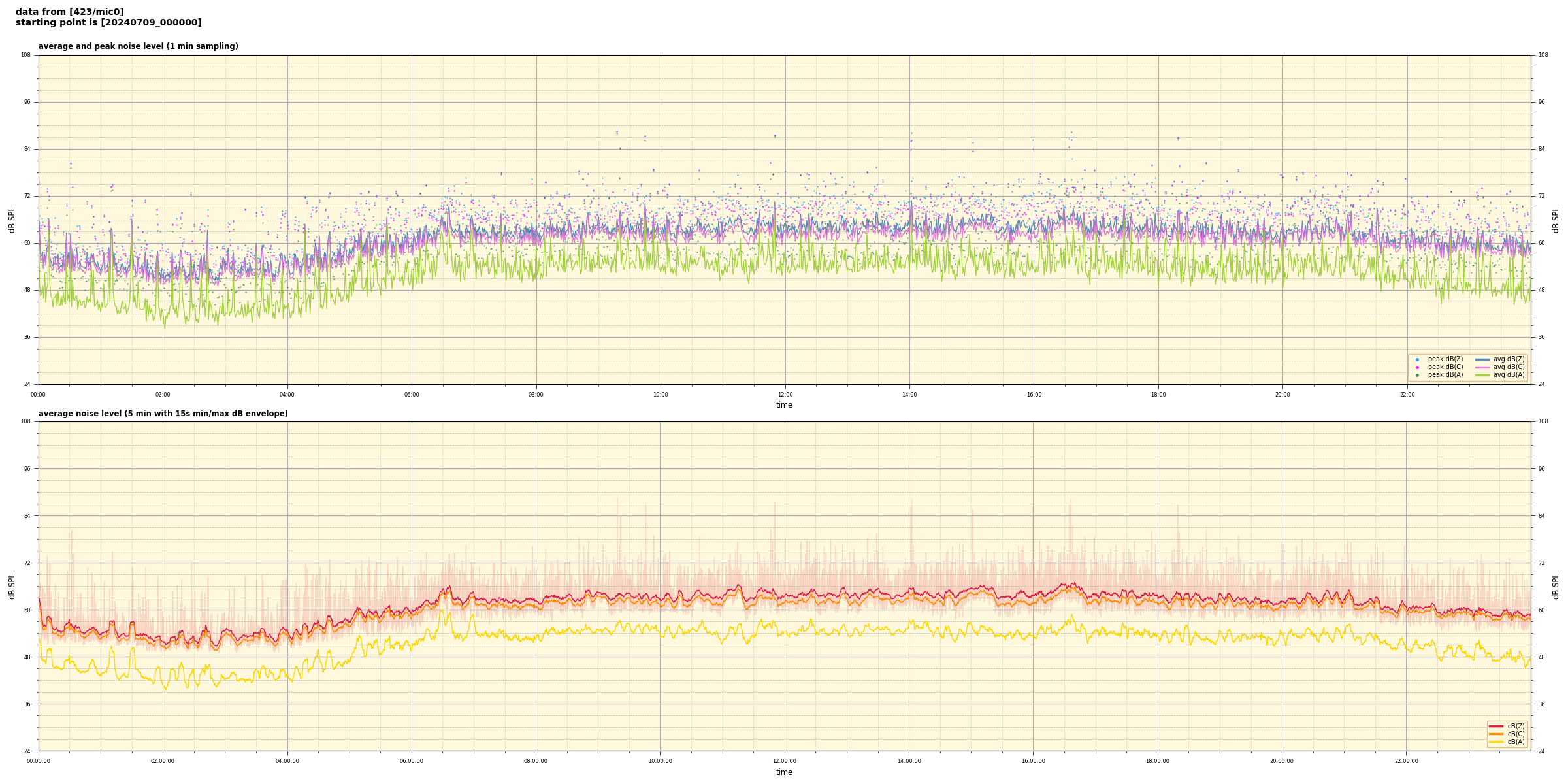Click the peak dB(C) legend marker
The height and width of the screenshot is (784, 1568).
click(1417, 367)
